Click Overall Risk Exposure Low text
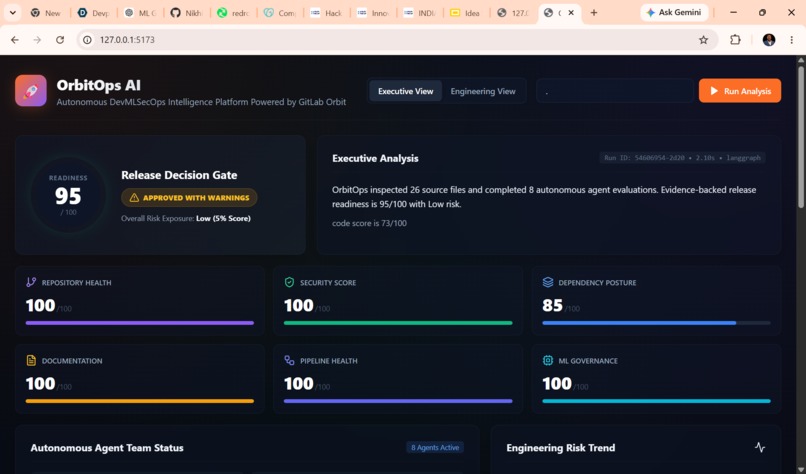The height and width of the screenshot is (474, 806). [x=186, y=218]
